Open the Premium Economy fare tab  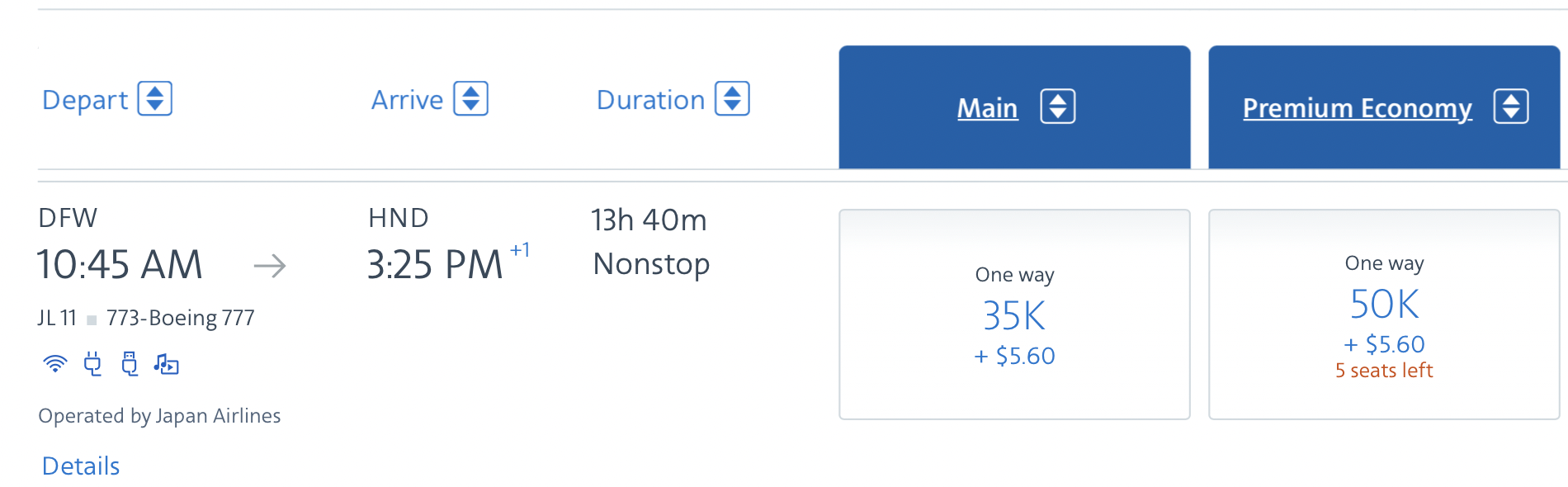1358,108
